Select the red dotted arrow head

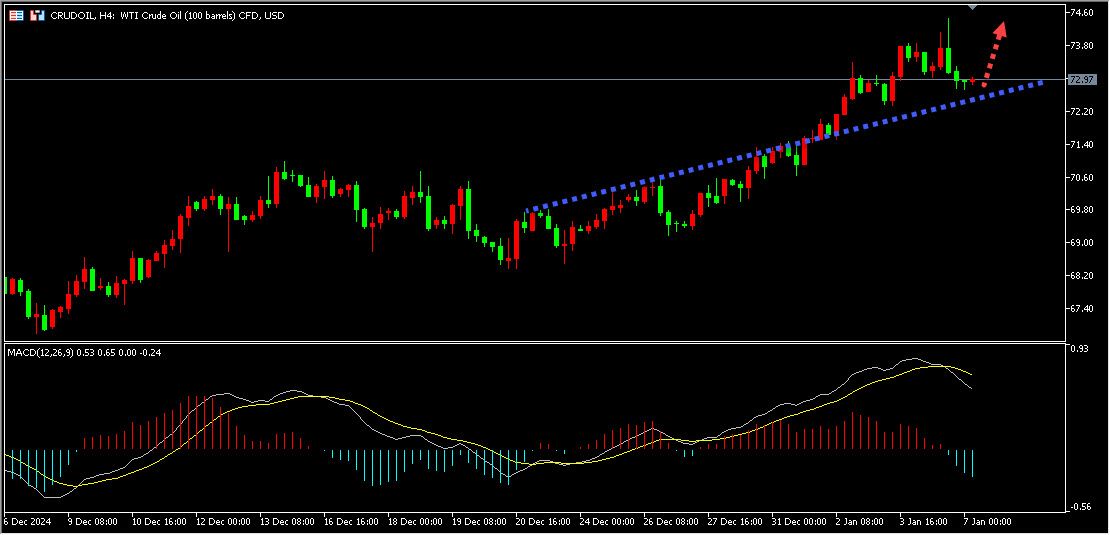click(1000, 27)
